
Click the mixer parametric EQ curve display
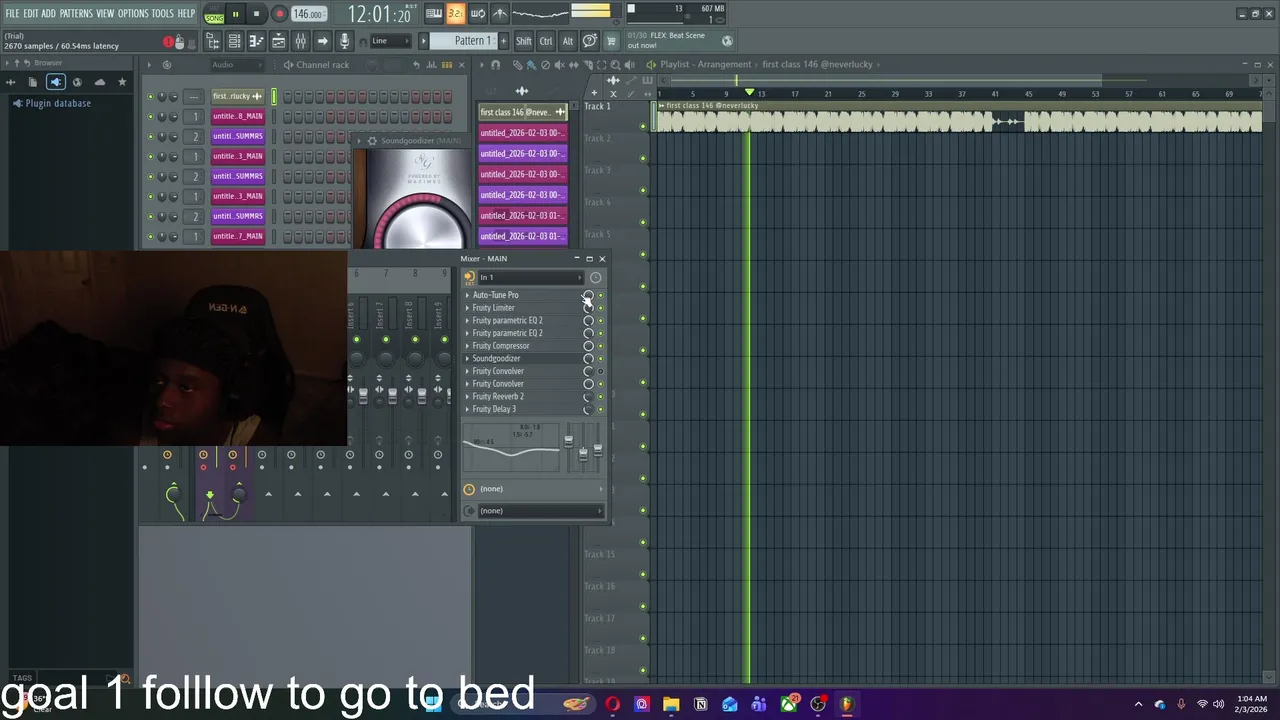coord(511,447)
